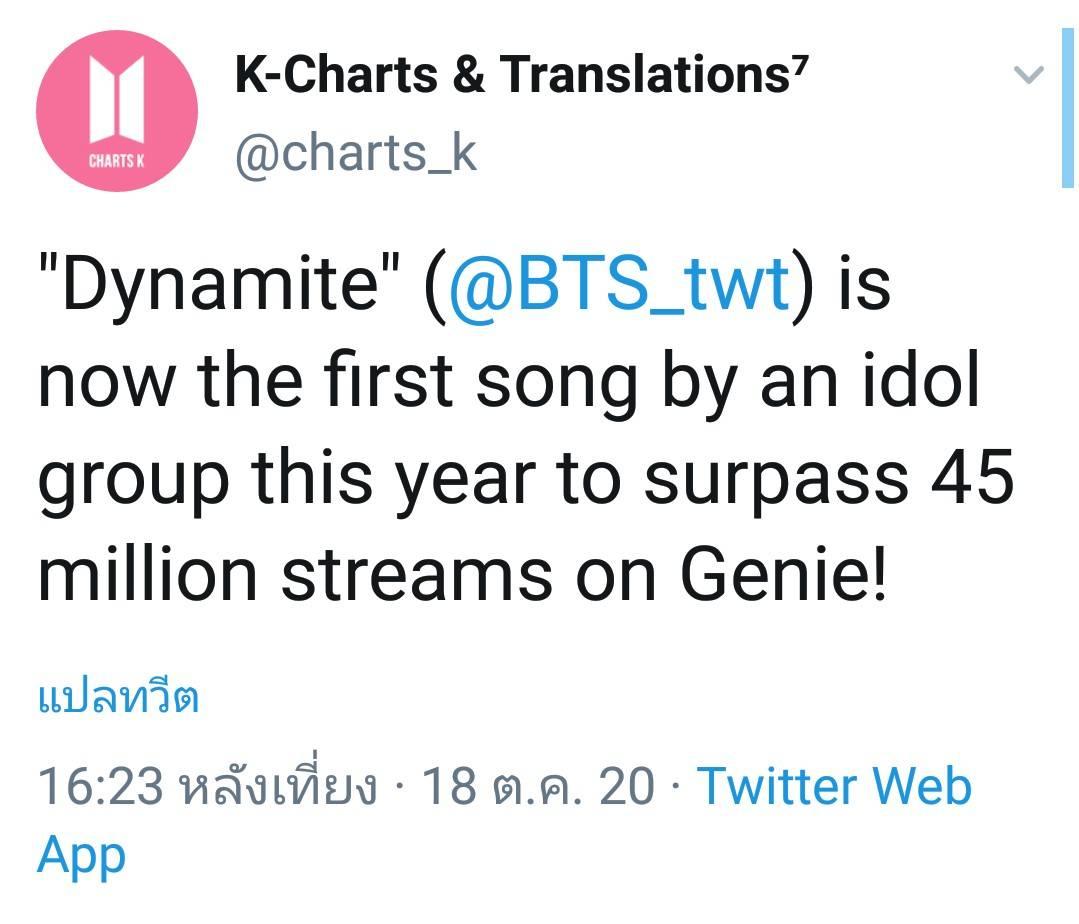Image resolution: width=1079 pixels, height=924 pixels.
Task: Click the superscript 7 beside account name
Action: click(x=798, y=66)
